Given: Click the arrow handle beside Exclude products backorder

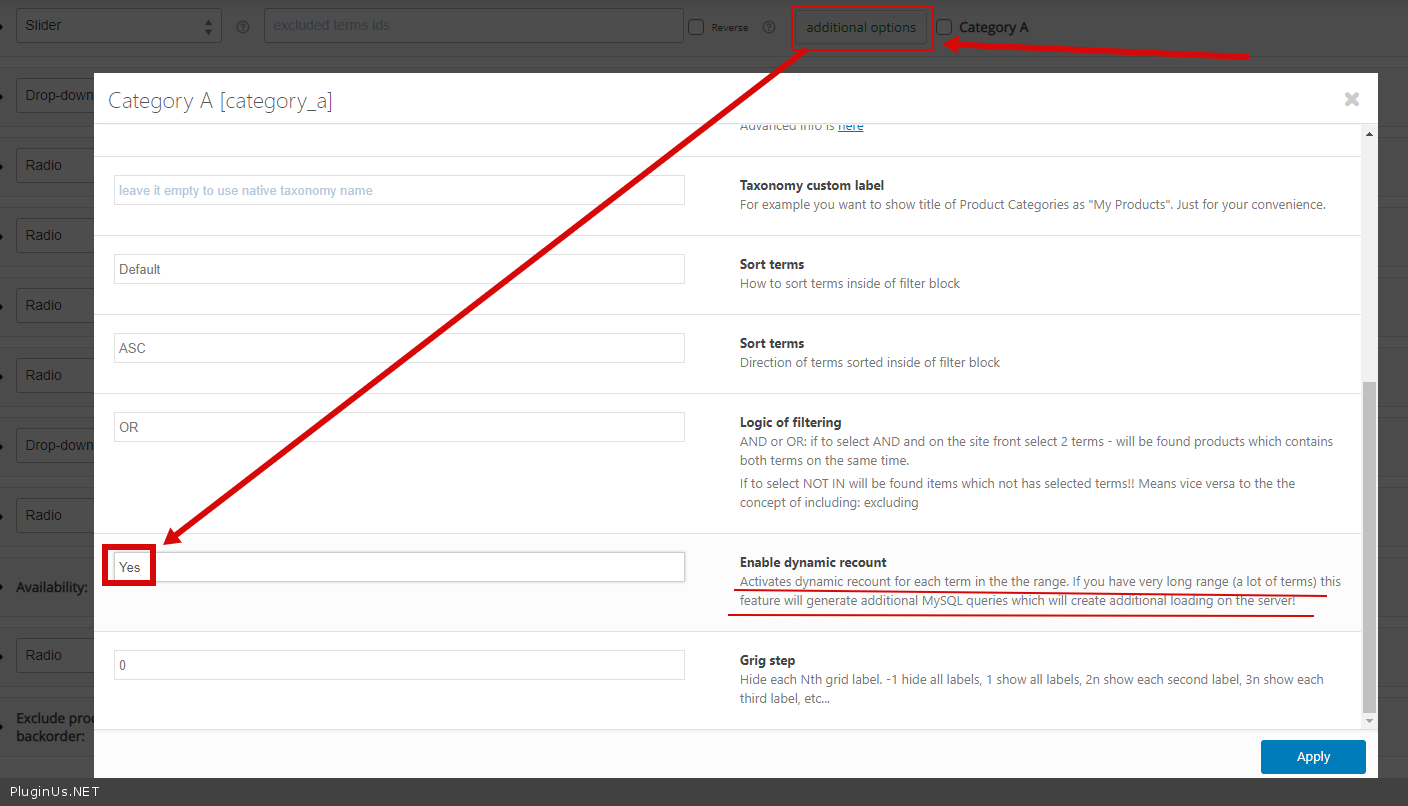Looking at the screenshot, I should click(4, 727).
